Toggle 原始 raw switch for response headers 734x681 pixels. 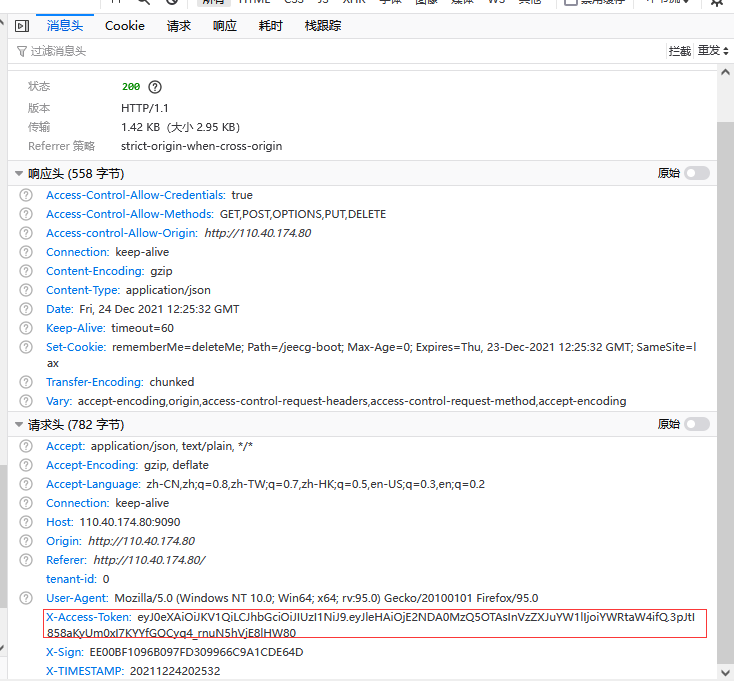[x=697, y=173]
